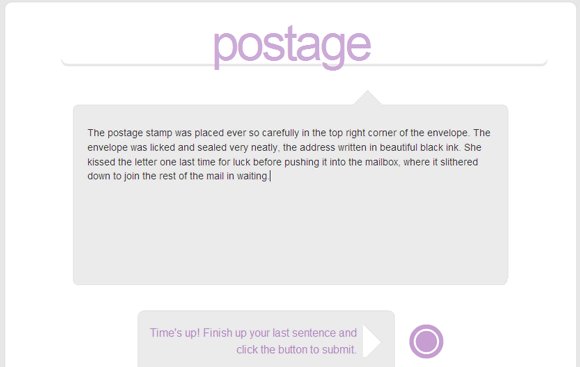
Task: Click the triangular pointer above the text box
Action: [x=367, y=97]
